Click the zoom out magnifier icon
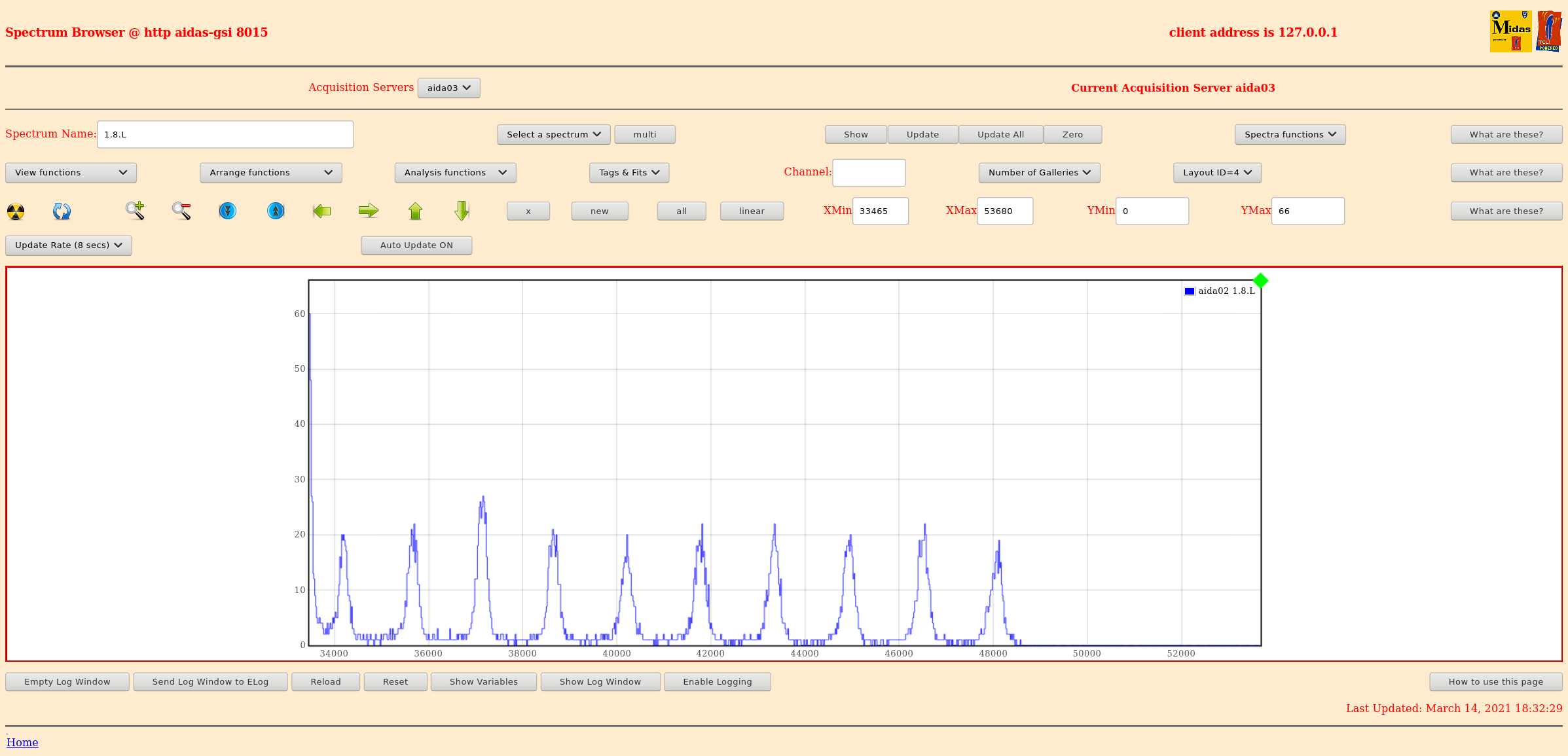The image size is (1568, 756). click(x=181, y=211)
